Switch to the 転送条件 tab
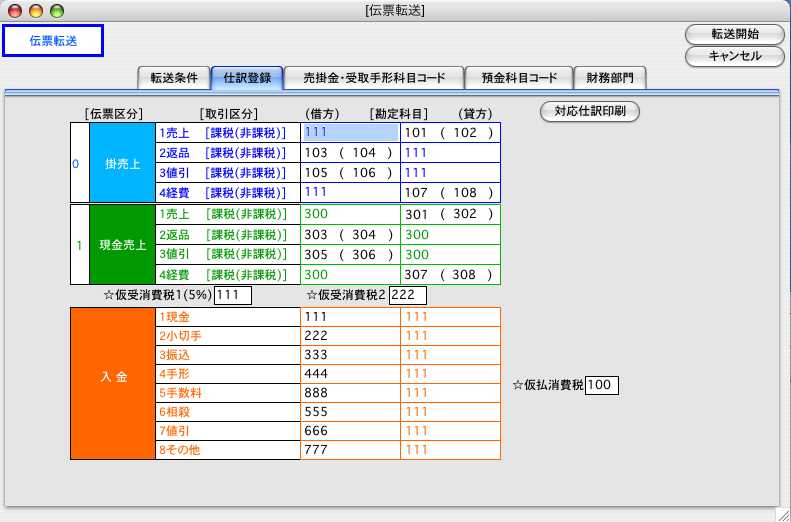This screenshot has width=791, height=522. click(173, 77)
